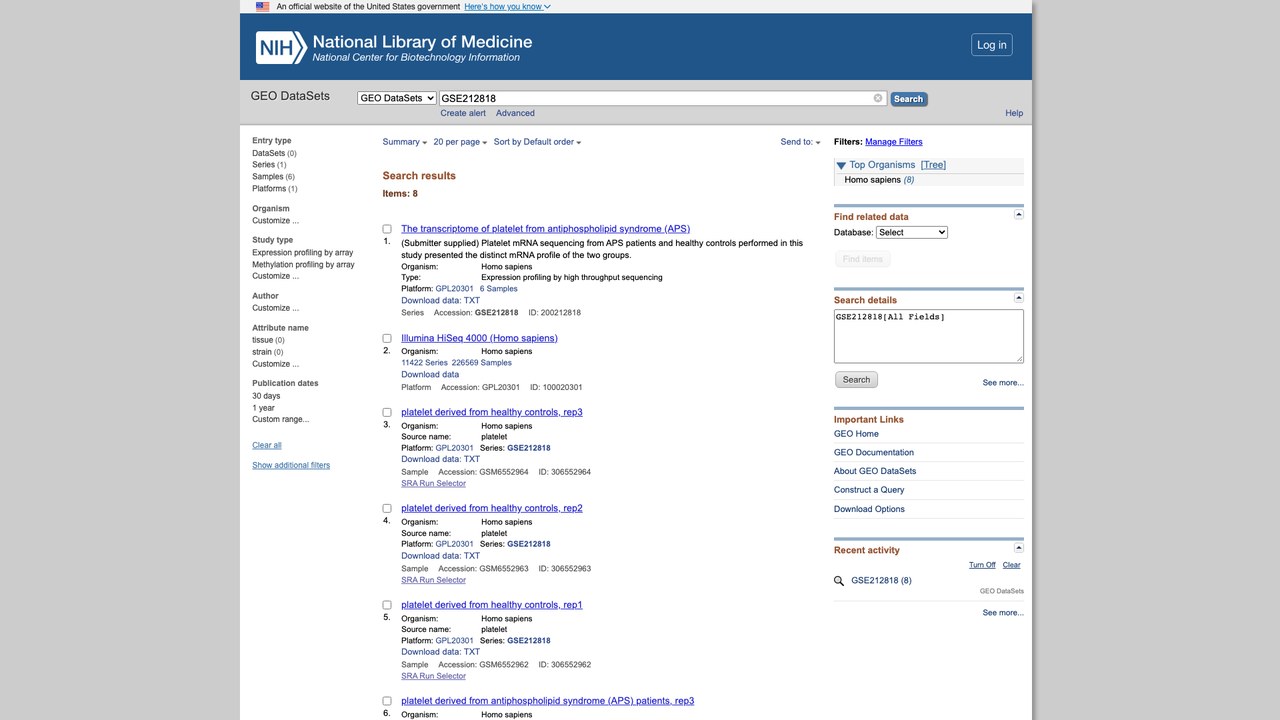Image resolution: width=1280 pixels, height=720 pixels.
Task: Tick checkbox for healthy controls rep3
Action: pos(387,413)
